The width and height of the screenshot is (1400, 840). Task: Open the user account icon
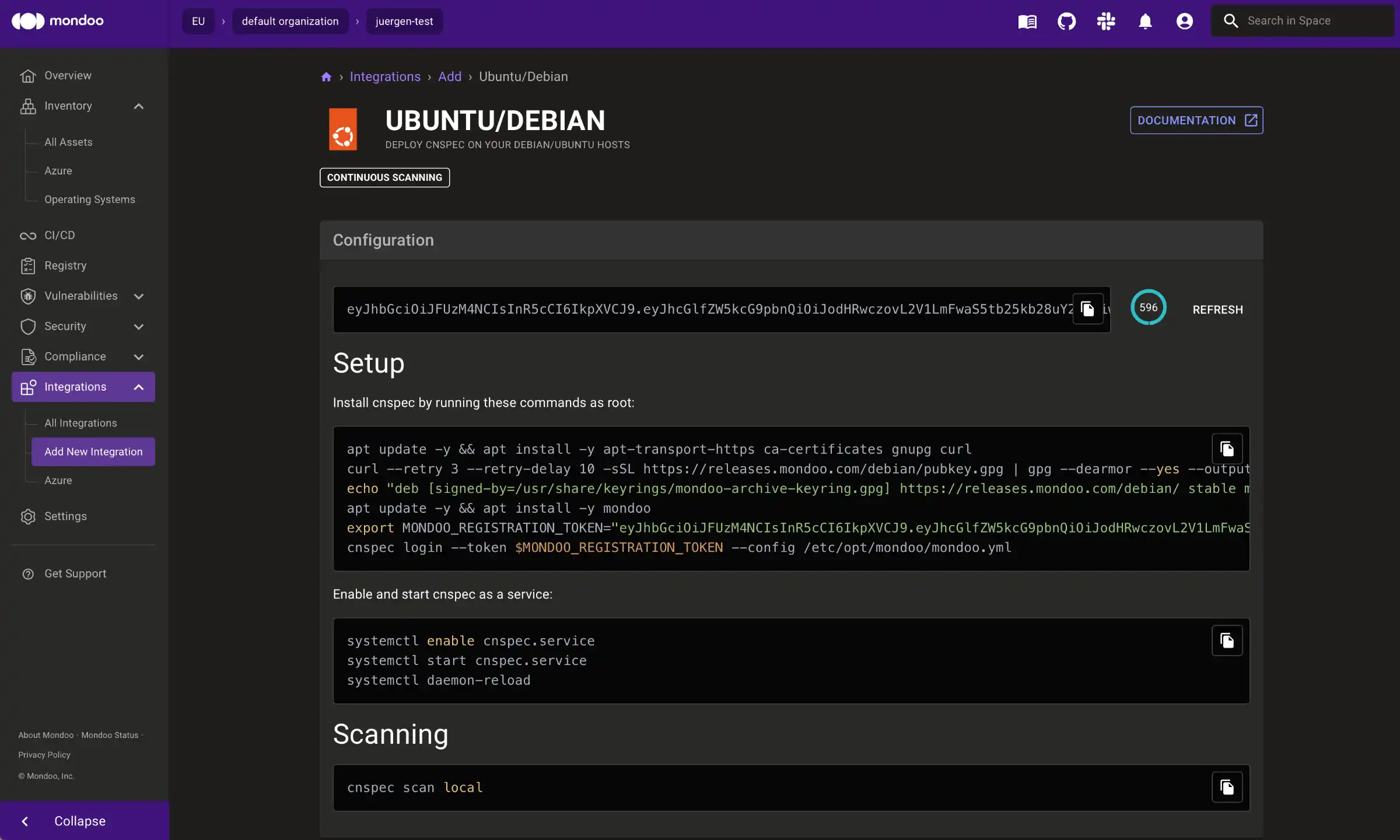1184,22
